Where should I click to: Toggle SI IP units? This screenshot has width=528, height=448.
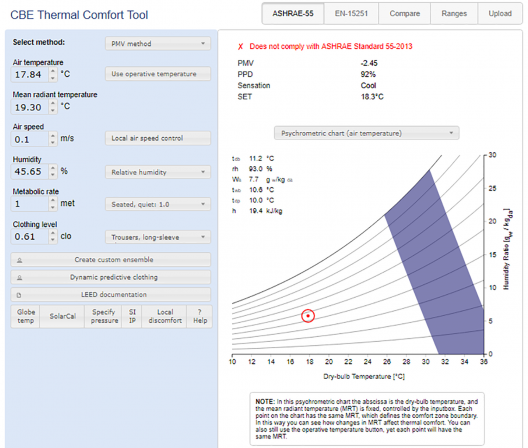coord(133,316)
